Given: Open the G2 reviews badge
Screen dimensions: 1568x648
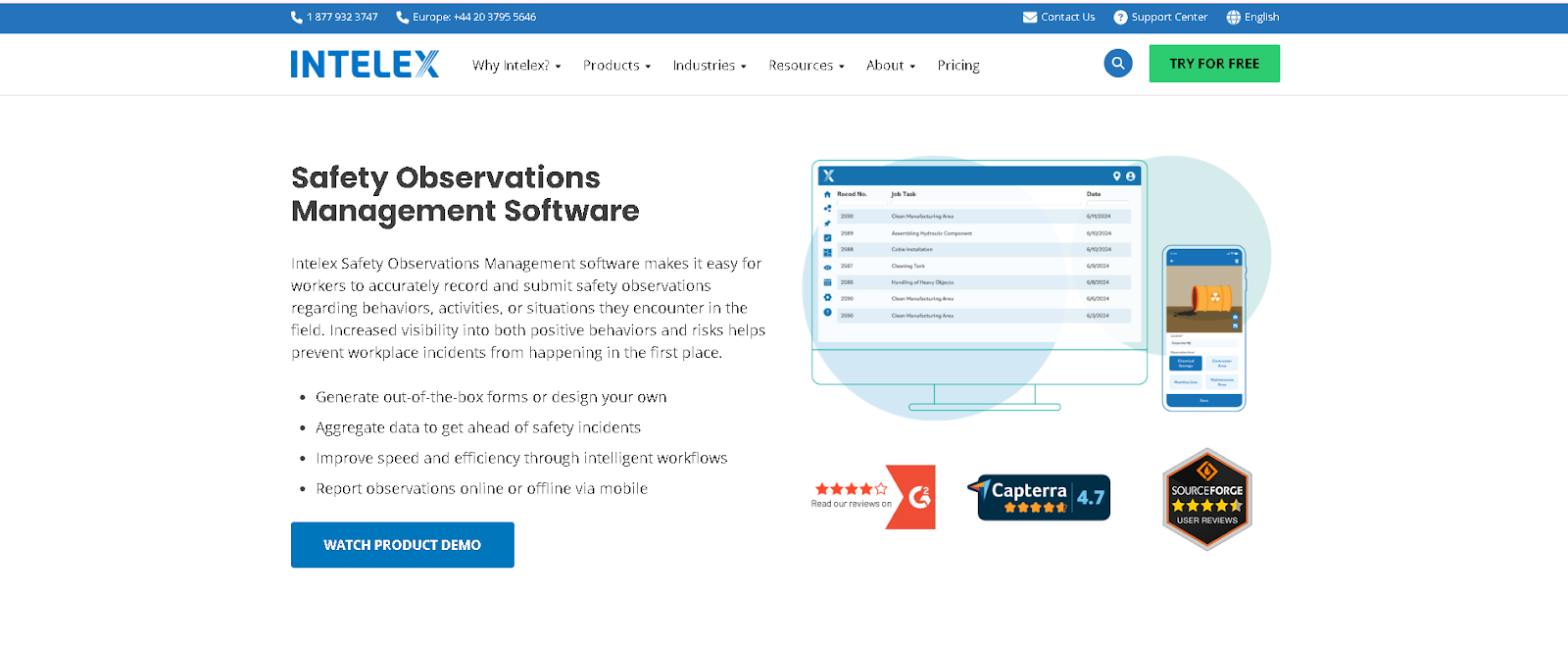Looking at the screenshot, I should (x=873, y=497).
